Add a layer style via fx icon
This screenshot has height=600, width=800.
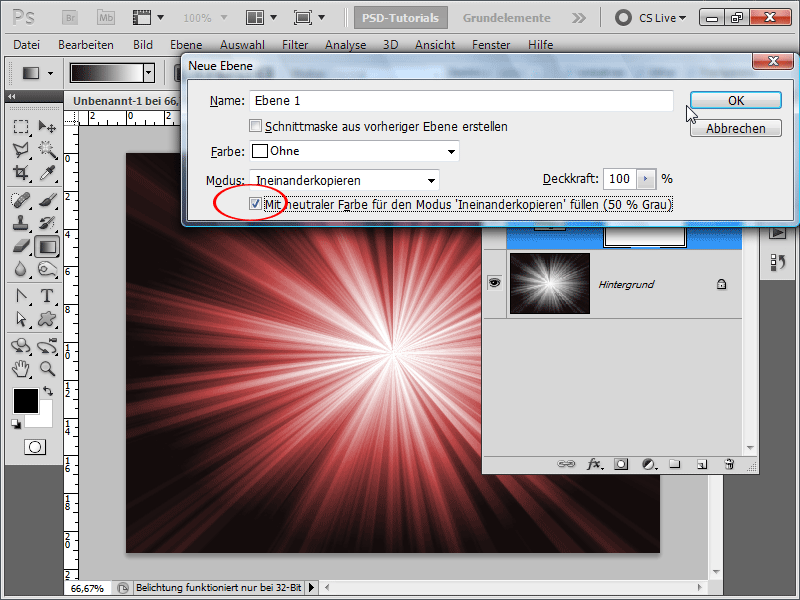point(593,464)
